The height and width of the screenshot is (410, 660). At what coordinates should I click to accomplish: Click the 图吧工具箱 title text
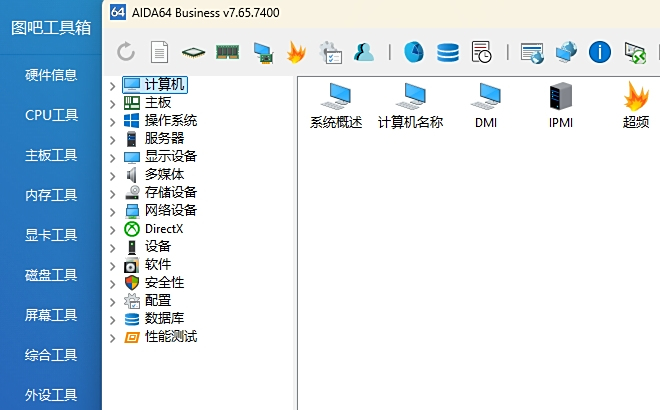pos(51,28)
